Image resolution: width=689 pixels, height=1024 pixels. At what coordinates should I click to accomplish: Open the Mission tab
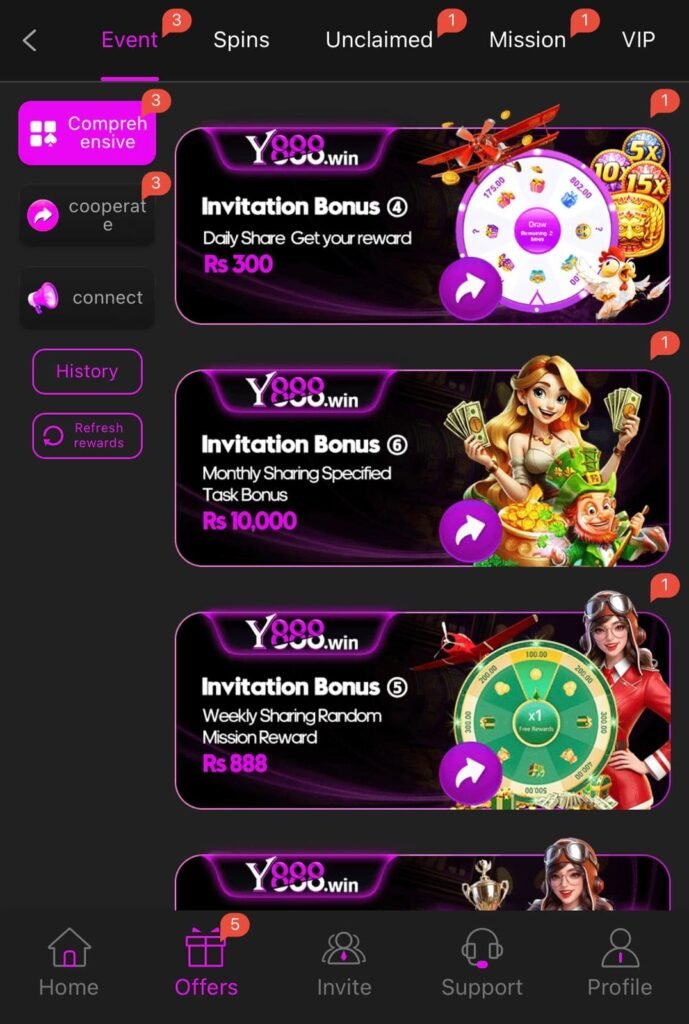click(x=527, y=40)
